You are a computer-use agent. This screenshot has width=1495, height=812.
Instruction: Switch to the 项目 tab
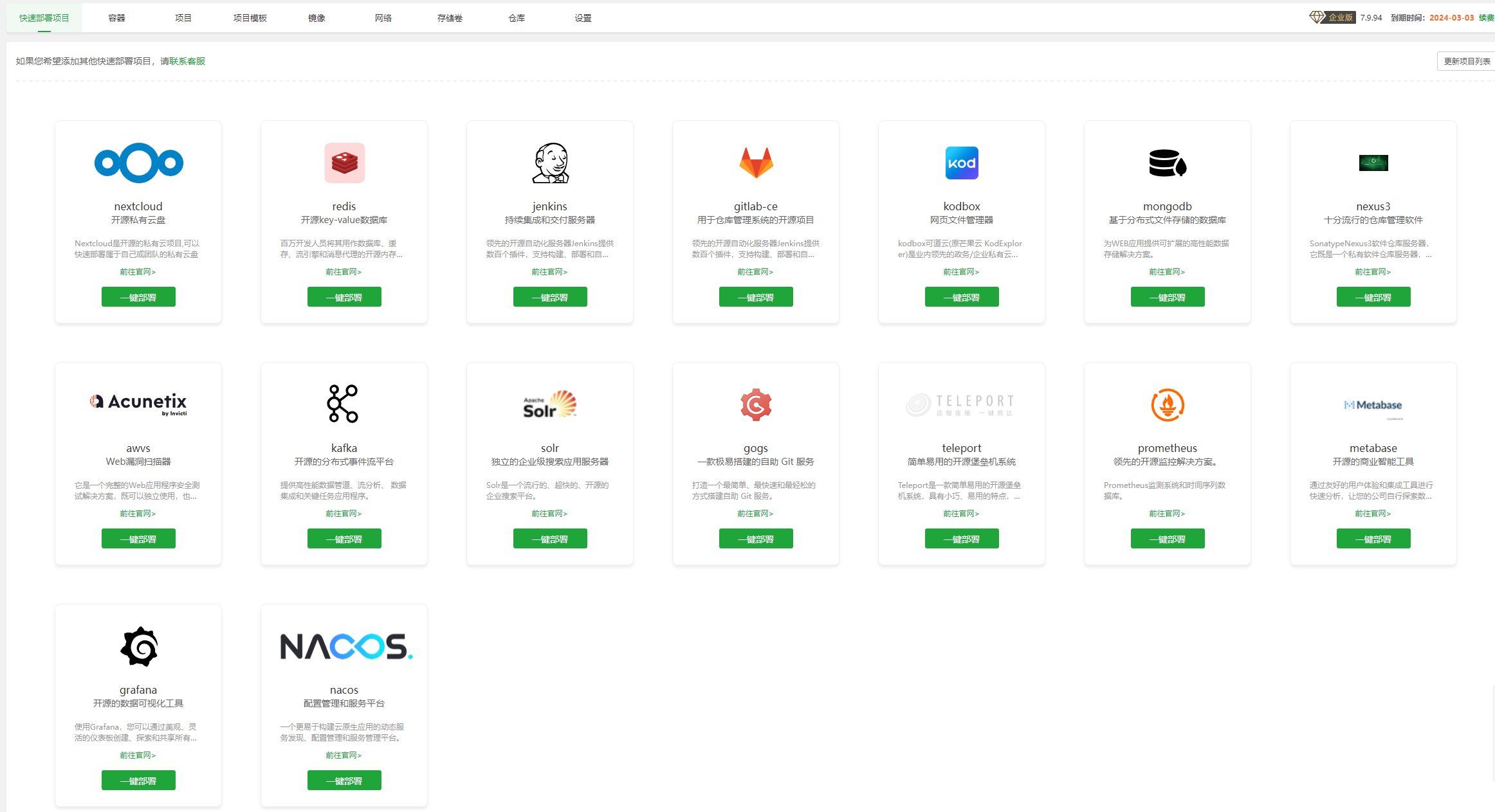pyautogui.click(x=183, y=18)
